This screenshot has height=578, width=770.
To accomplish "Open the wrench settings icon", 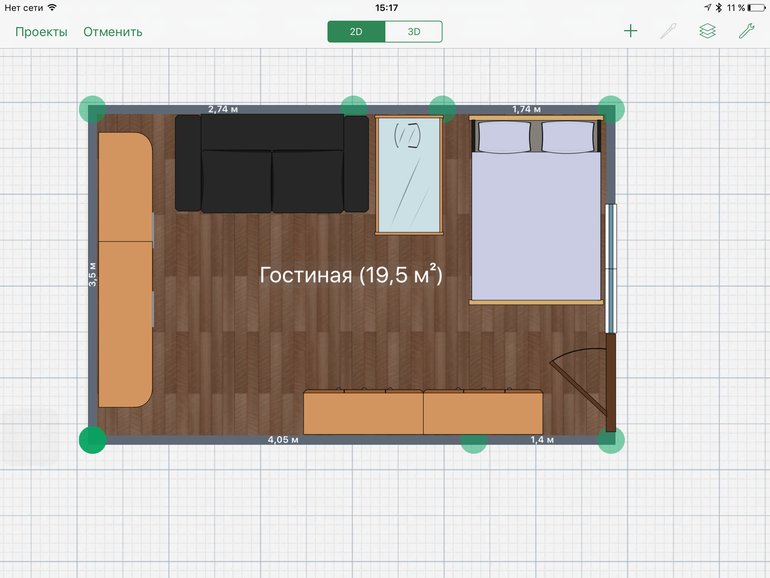I will point(746,31).
